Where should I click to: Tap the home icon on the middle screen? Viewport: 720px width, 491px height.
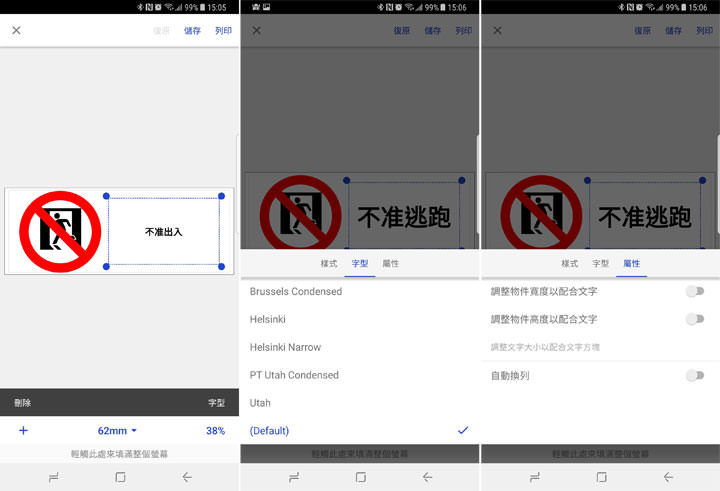point(360,477)
